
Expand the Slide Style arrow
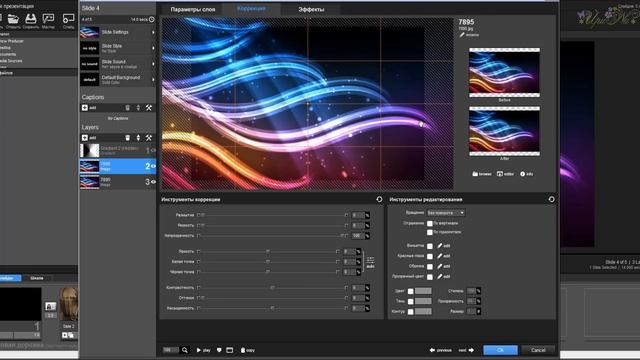point(153,48)
